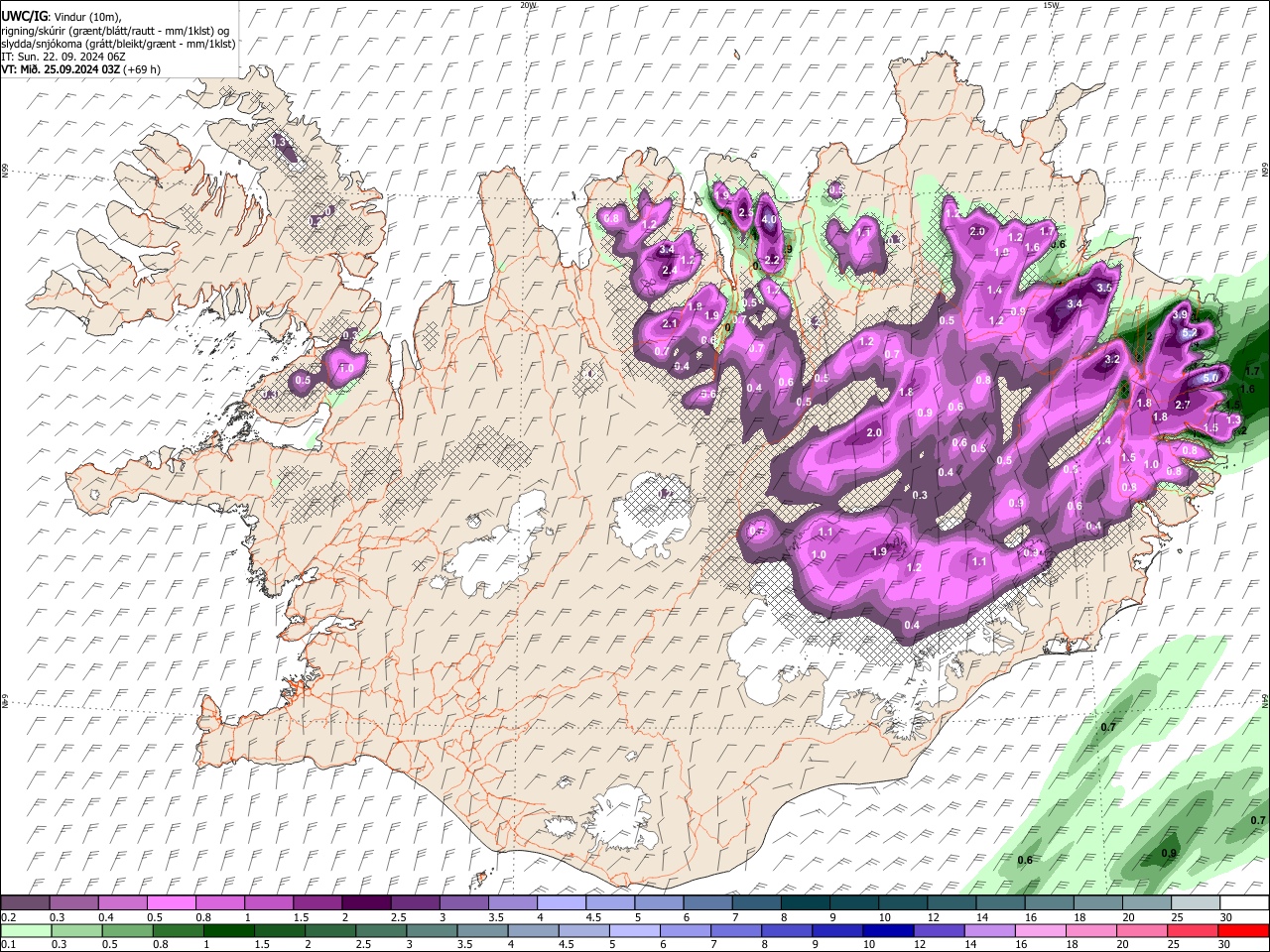Click the 3.5 precipitation value on the map
The width and height of the screenshot is (1270, 952).
[x=1104, y=288]
